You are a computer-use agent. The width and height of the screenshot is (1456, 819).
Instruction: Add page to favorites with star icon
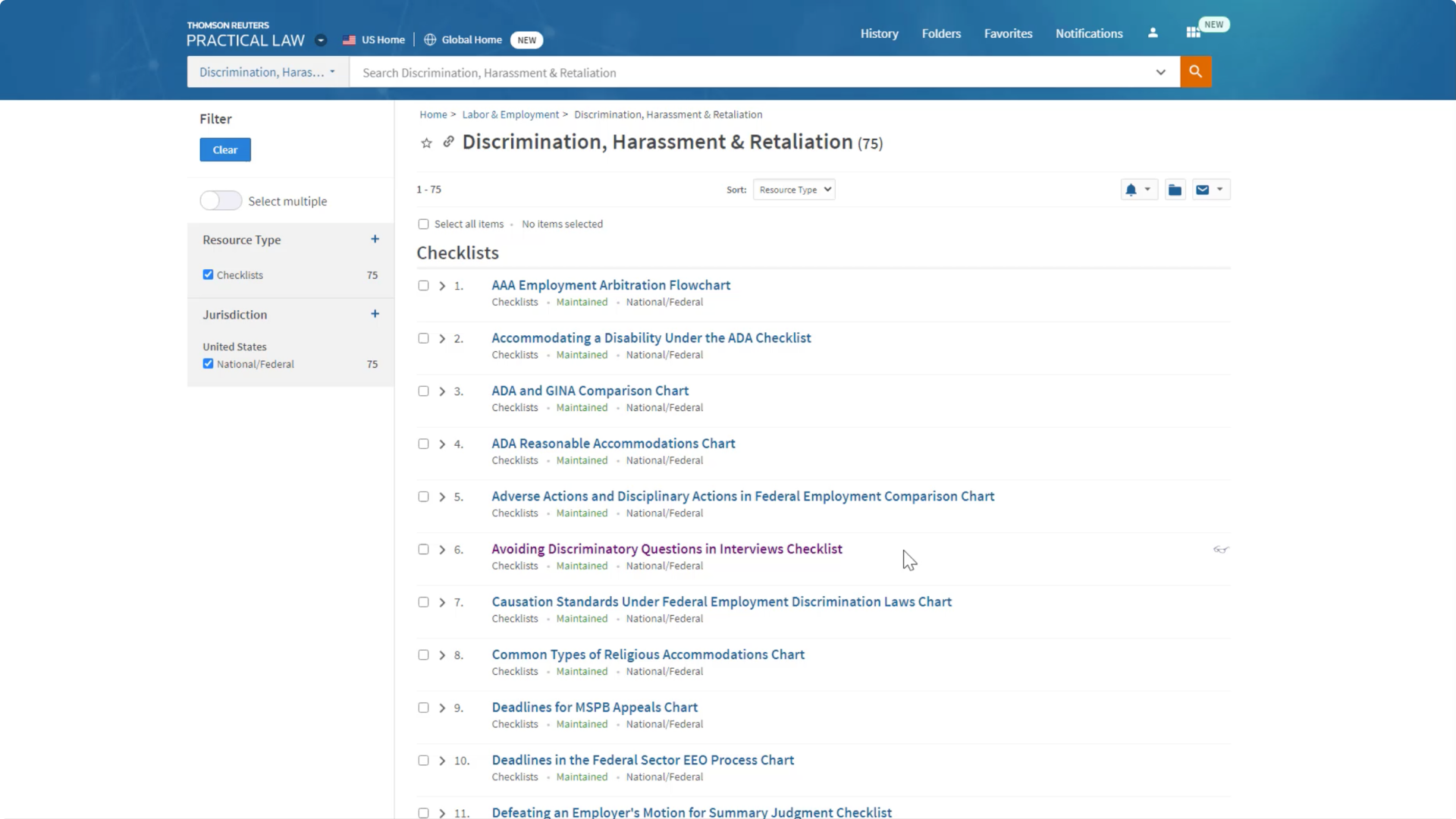(x=426, y=143)
